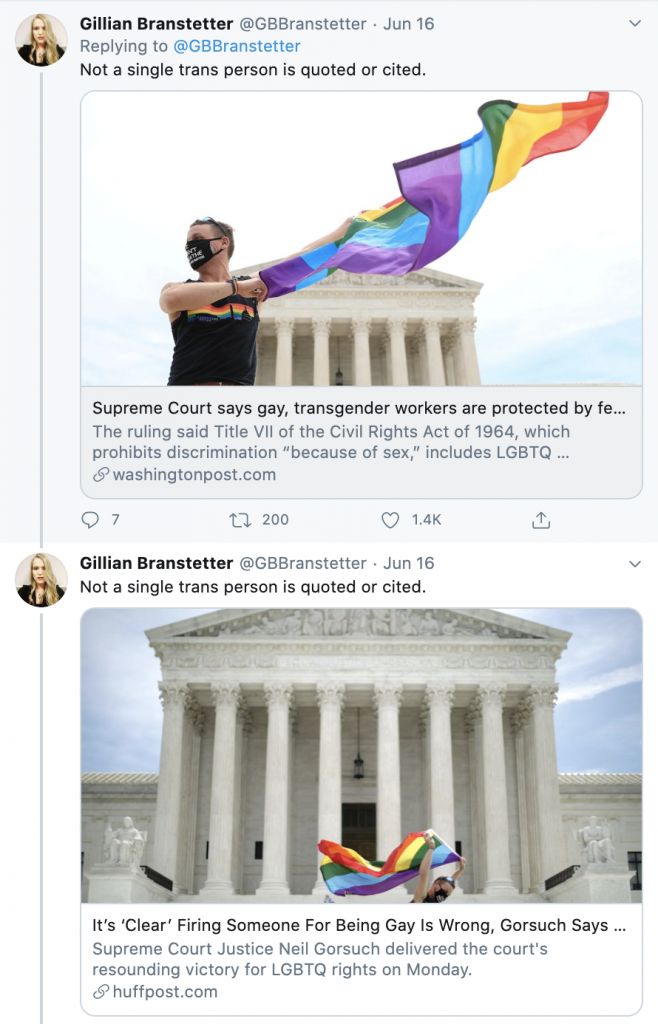Open the share icon under first tweet
The width and height of the screenshot is (658, 1024).
click(x=540, y=520)
